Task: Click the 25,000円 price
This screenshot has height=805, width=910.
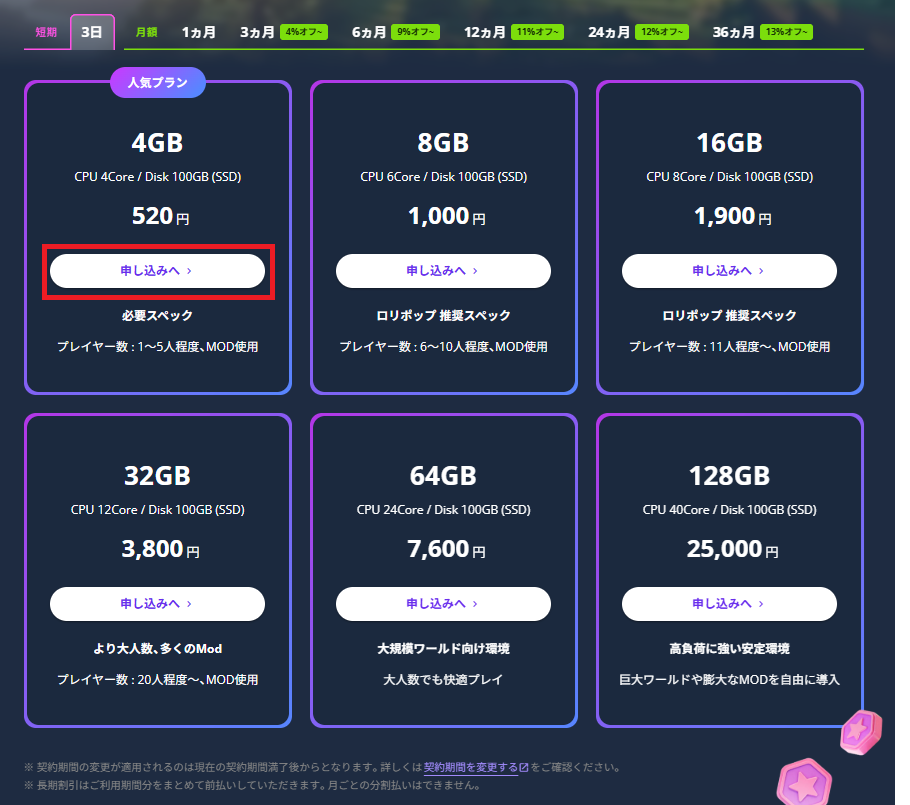Action: coord(732,550)
